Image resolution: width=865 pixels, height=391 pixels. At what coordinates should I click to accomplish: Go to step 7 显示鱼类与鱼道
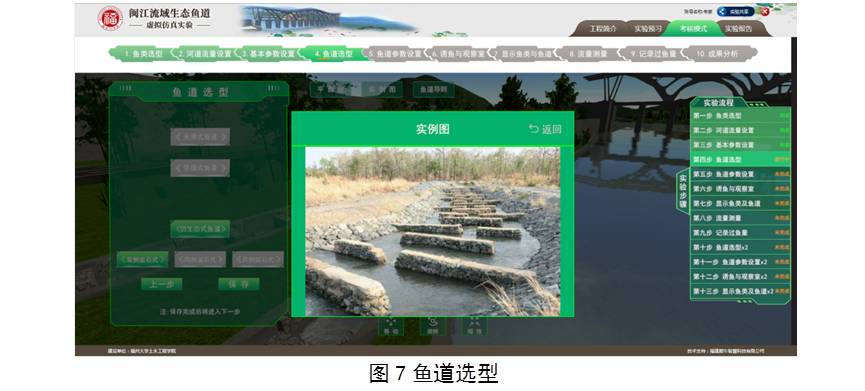[522, 54]
